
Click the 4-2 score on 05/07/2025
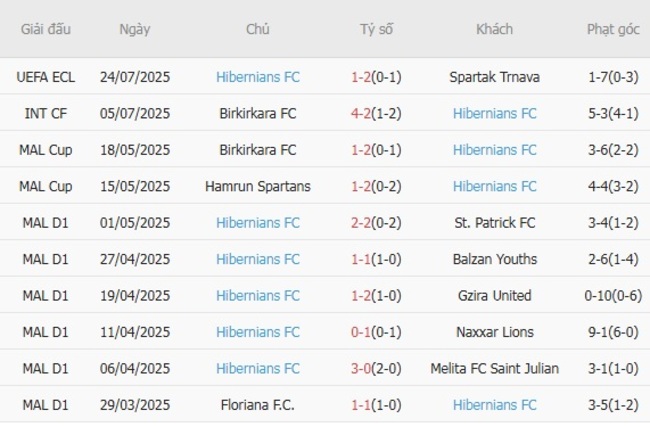pyautogui.click(x=362, y=113)
